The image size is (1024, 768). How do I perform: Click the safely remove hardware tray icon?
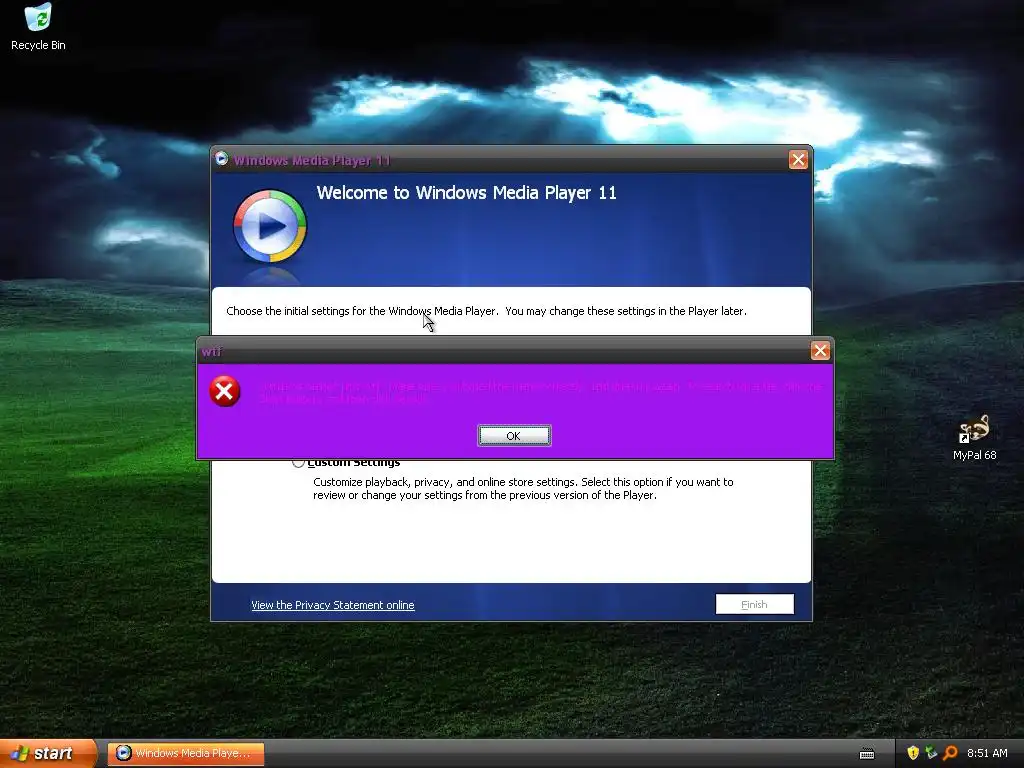(931, 753)
